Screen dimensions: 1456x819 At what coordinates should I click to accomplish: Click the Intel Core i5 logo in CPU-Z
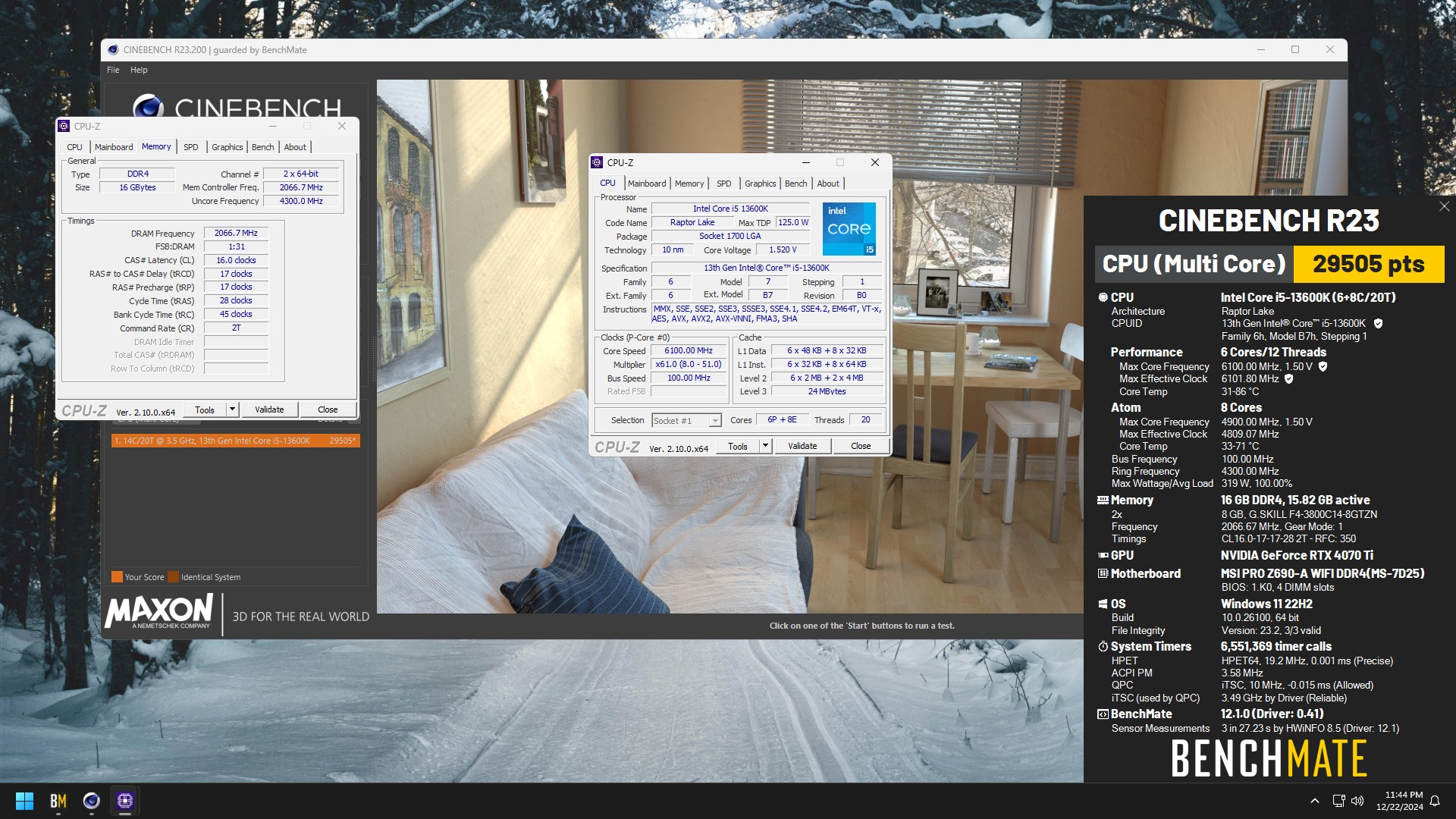coord(849,228)
